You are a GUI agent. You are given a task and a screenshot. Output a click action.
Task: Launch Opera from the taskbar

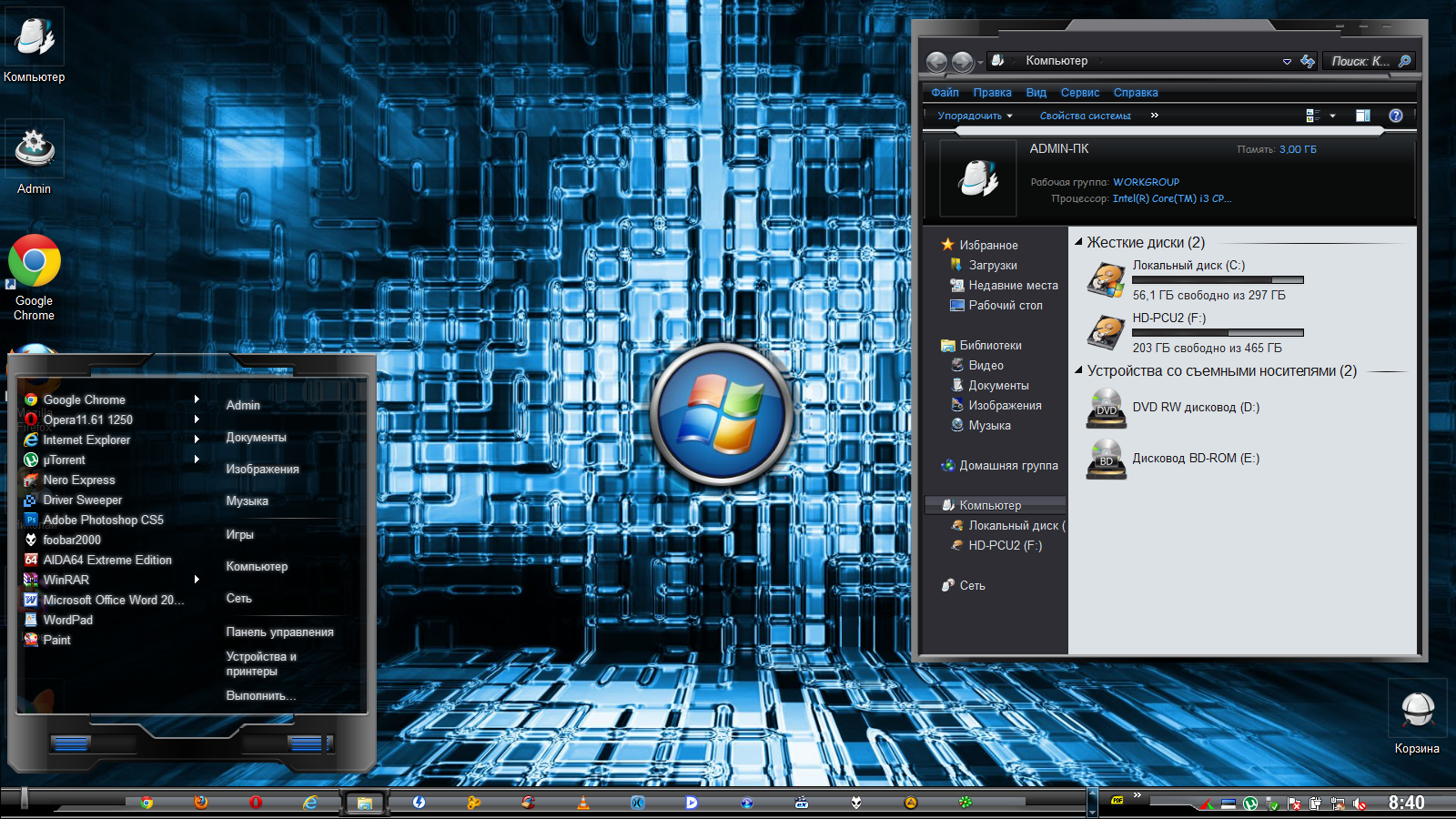point(256,803)
